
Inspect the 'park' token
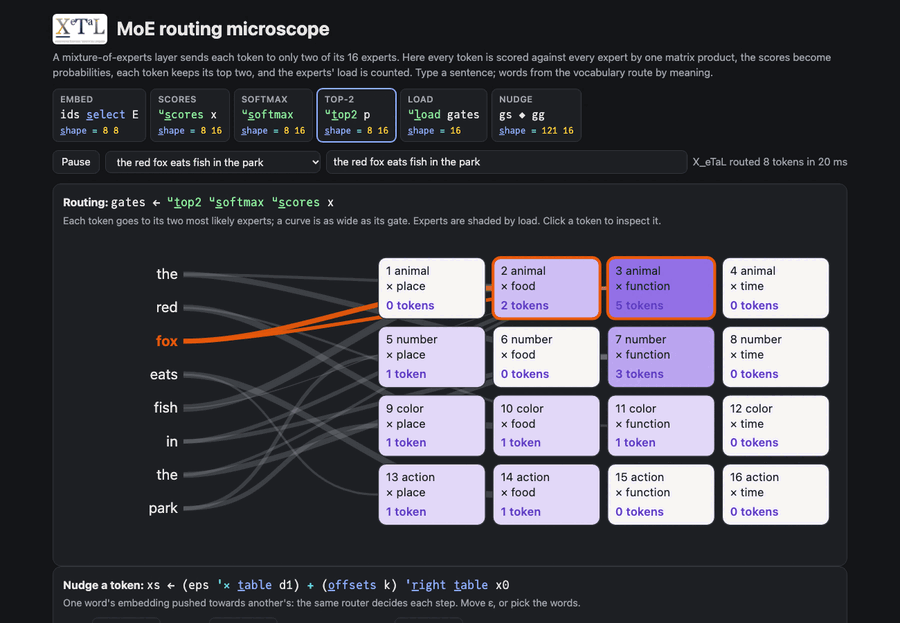click(163, 508)
